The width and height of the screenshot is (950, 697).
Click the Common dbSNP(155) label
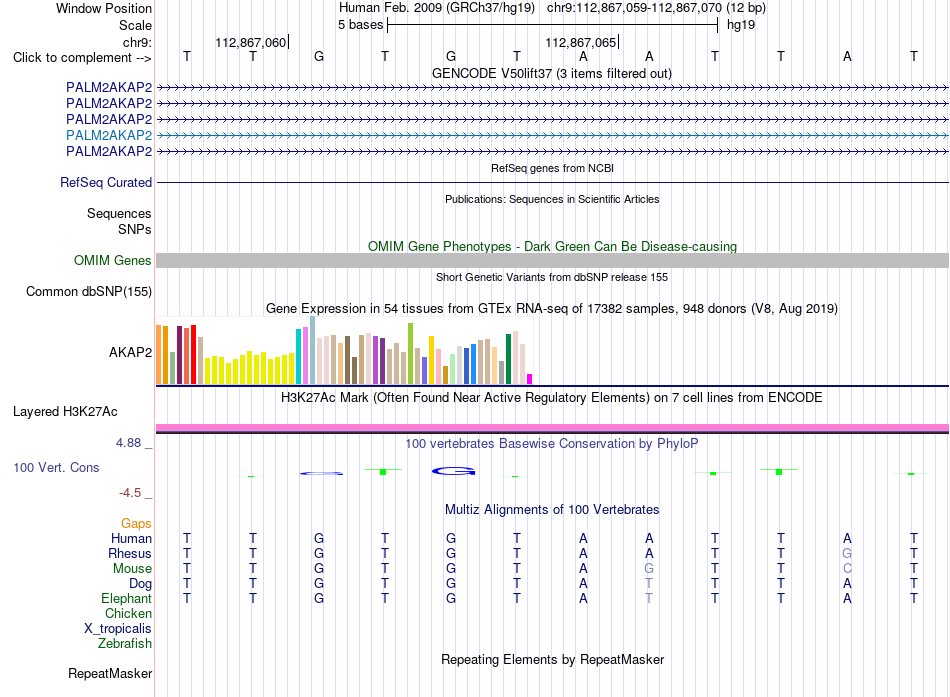(88, 292)
